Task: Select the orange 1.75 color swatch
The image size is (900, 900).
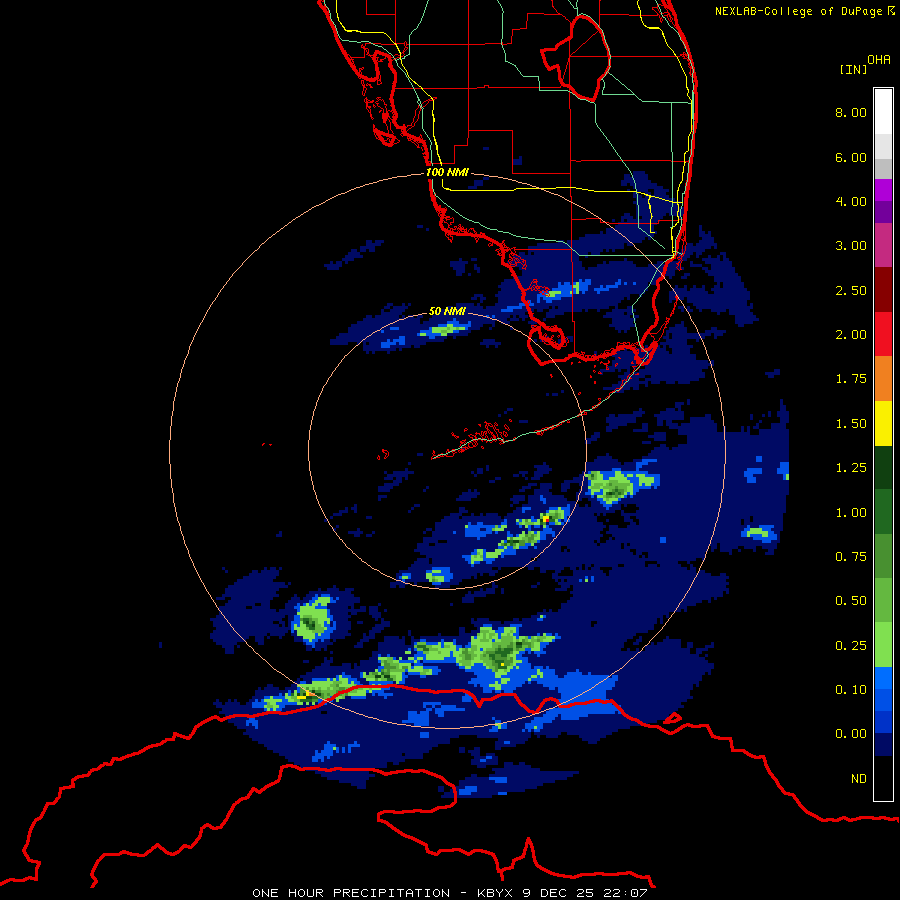Action: click(883, 379)
